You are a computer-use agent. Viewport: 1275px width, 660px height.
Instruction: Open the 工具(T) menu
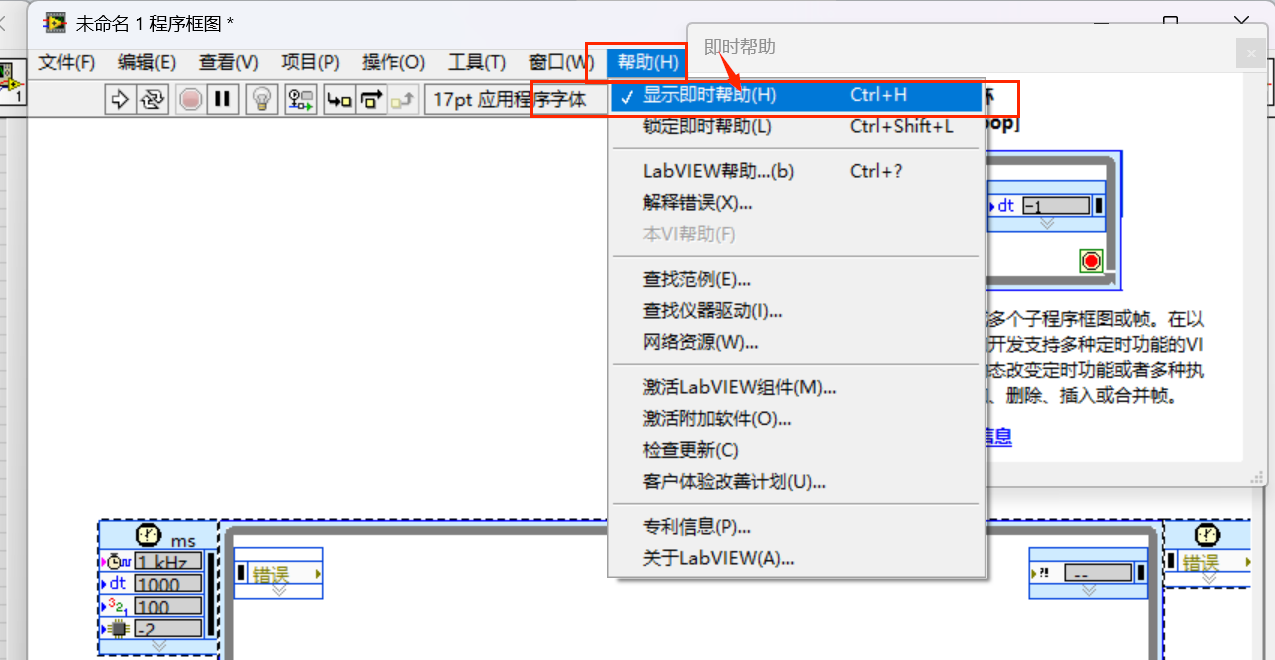tap(477, 62)
